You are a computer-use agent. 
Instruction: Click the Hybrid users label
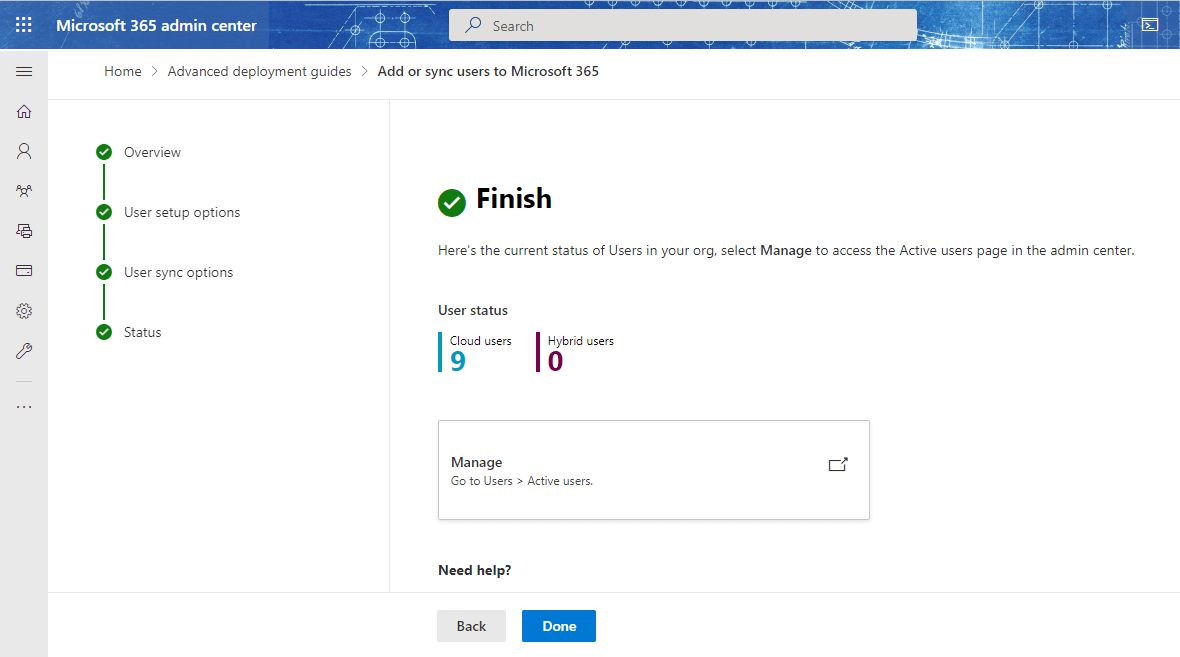[x=581, y=341]
